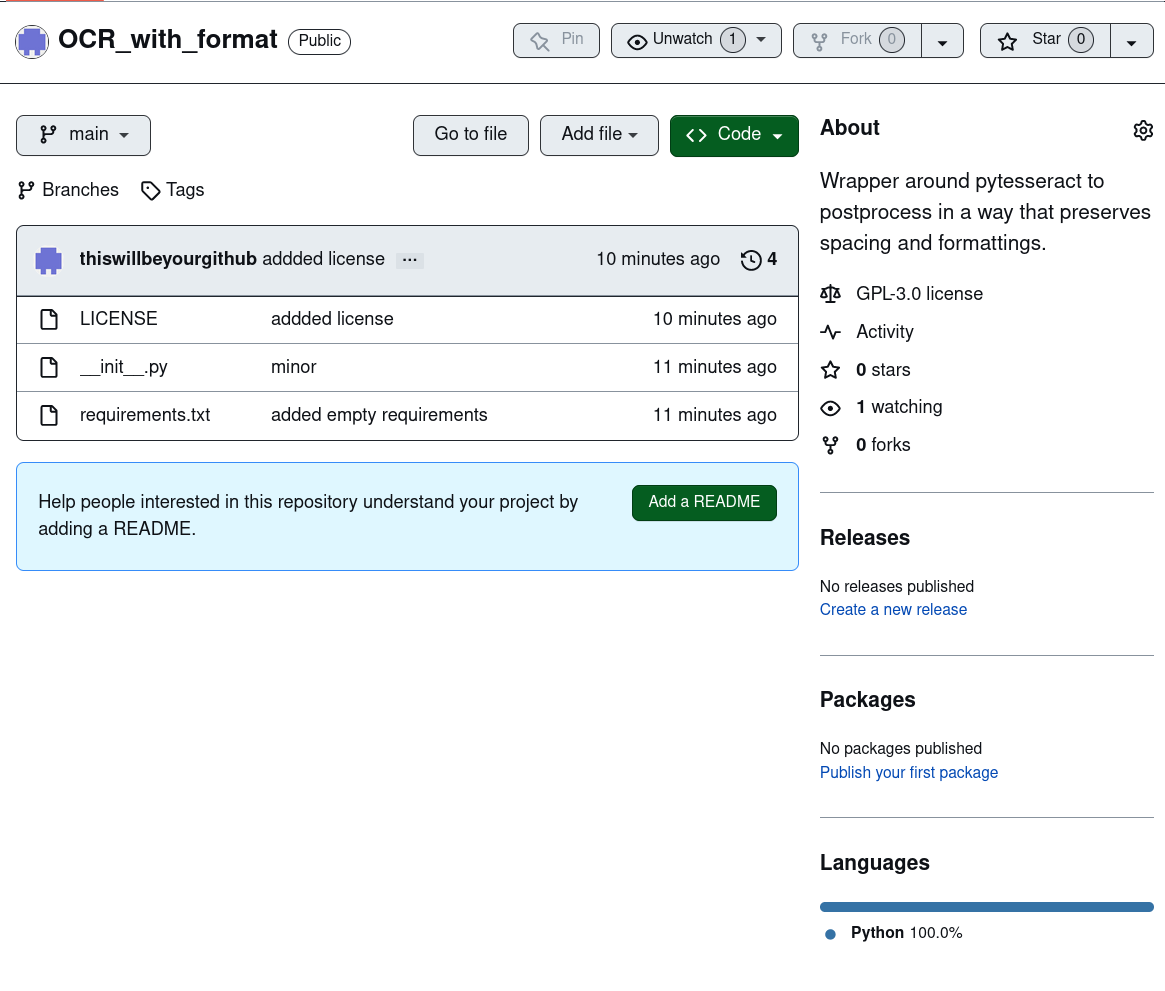Screen dimensions: 1165x991
Task: Click the Branches icon link
Action: pos(27,190)
